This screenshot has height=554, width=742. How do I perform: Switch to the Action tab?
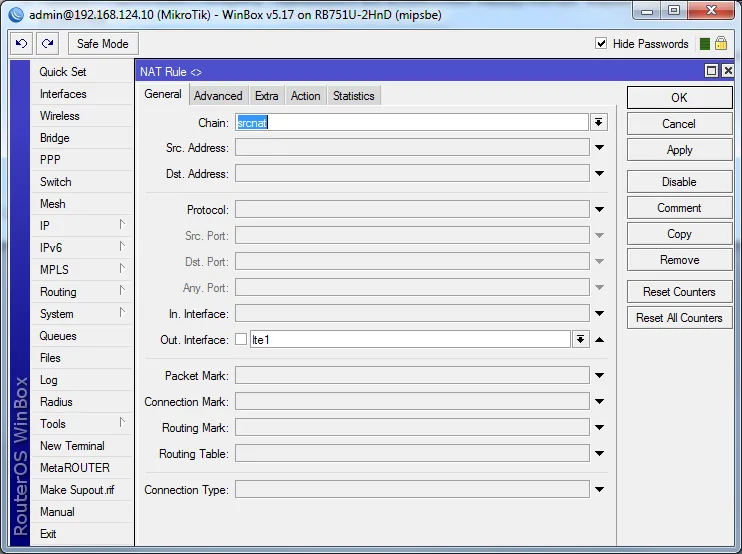pos(305,96)
